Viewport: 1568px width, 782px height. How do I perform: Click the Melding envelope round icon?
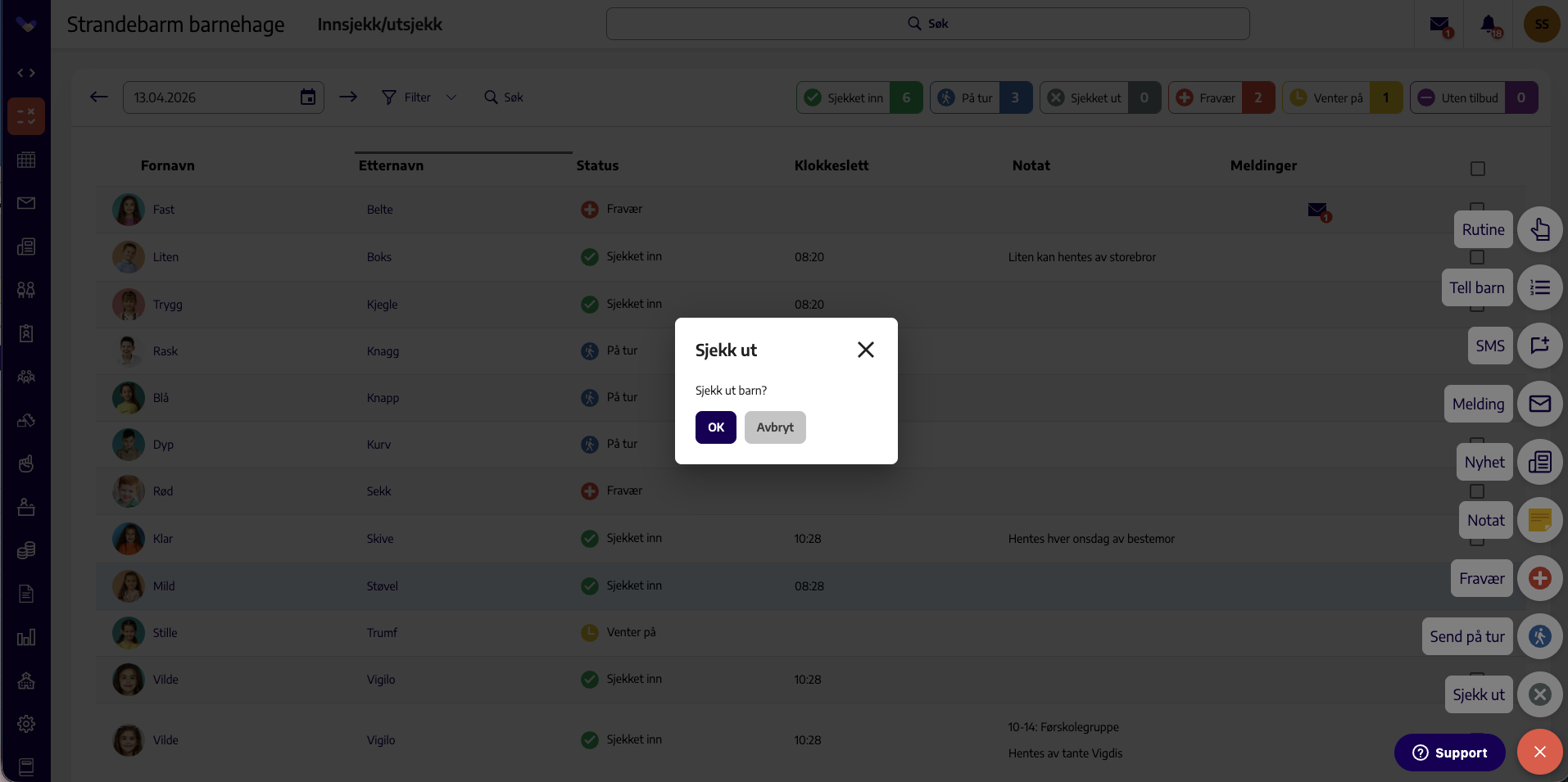[1540, 404]
